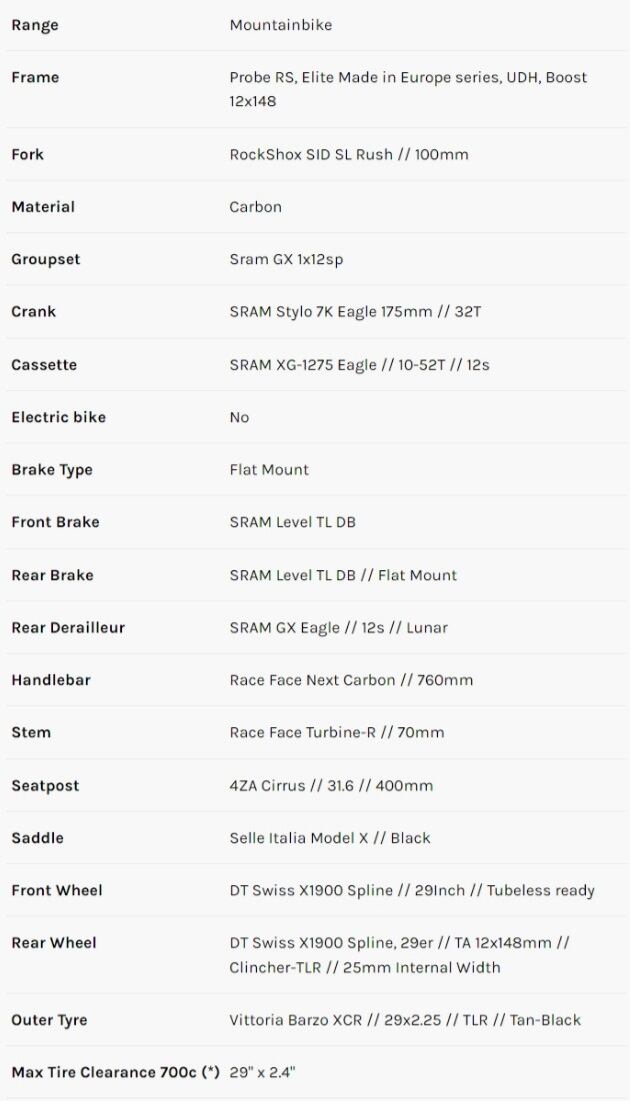630x1101 pixels.
Task: Click the Sram GX 1x12sp groupset value
Action: point(286,259)
